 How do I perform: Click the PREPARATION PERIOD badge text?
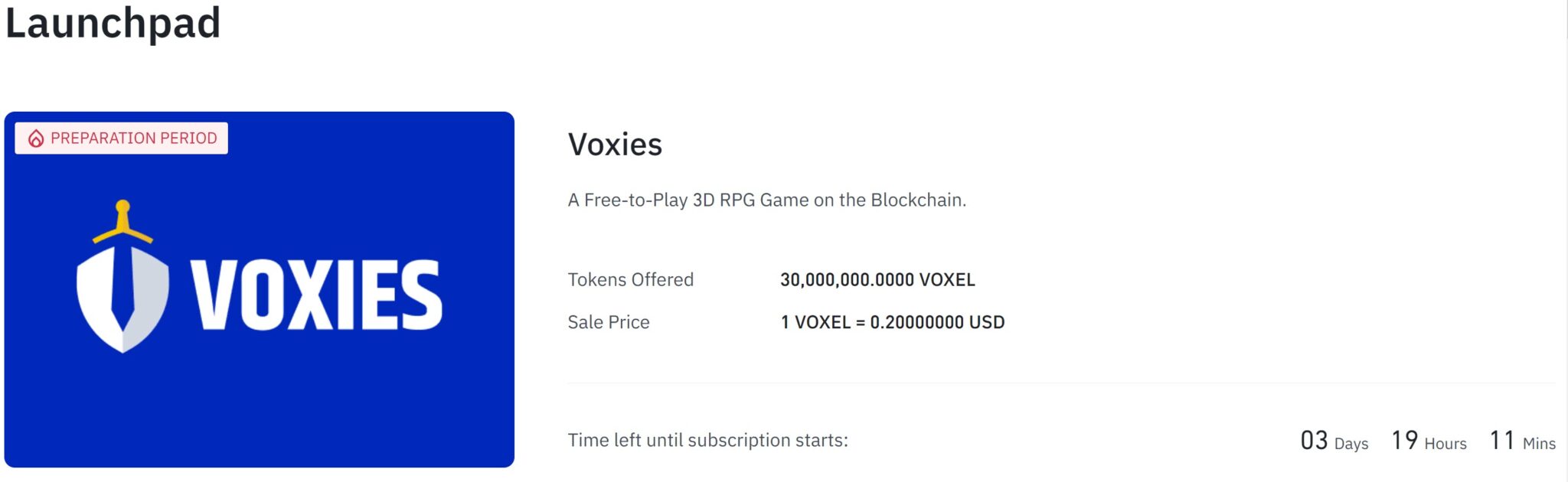coord(134,138)
